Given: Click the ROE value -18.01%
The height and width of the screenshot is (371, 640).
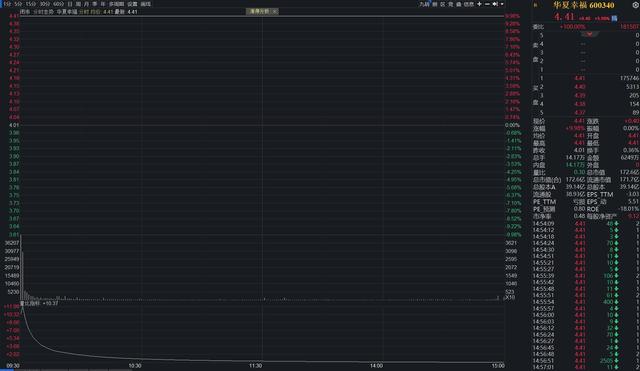Looking at the screenshot, I should (x=629, y=209).
